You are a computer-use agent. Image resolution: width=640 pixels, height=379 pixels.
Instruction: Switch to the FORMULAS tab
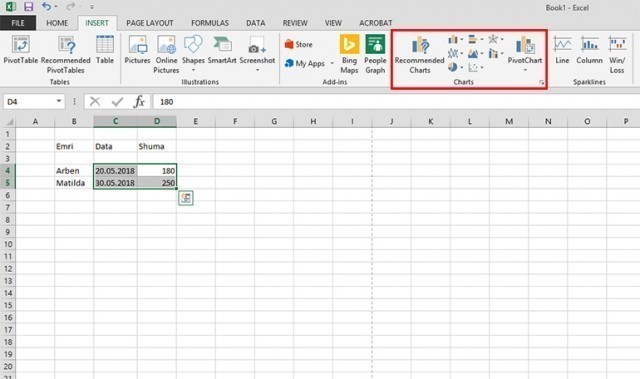pyautogui.click(x=210, y=23)
